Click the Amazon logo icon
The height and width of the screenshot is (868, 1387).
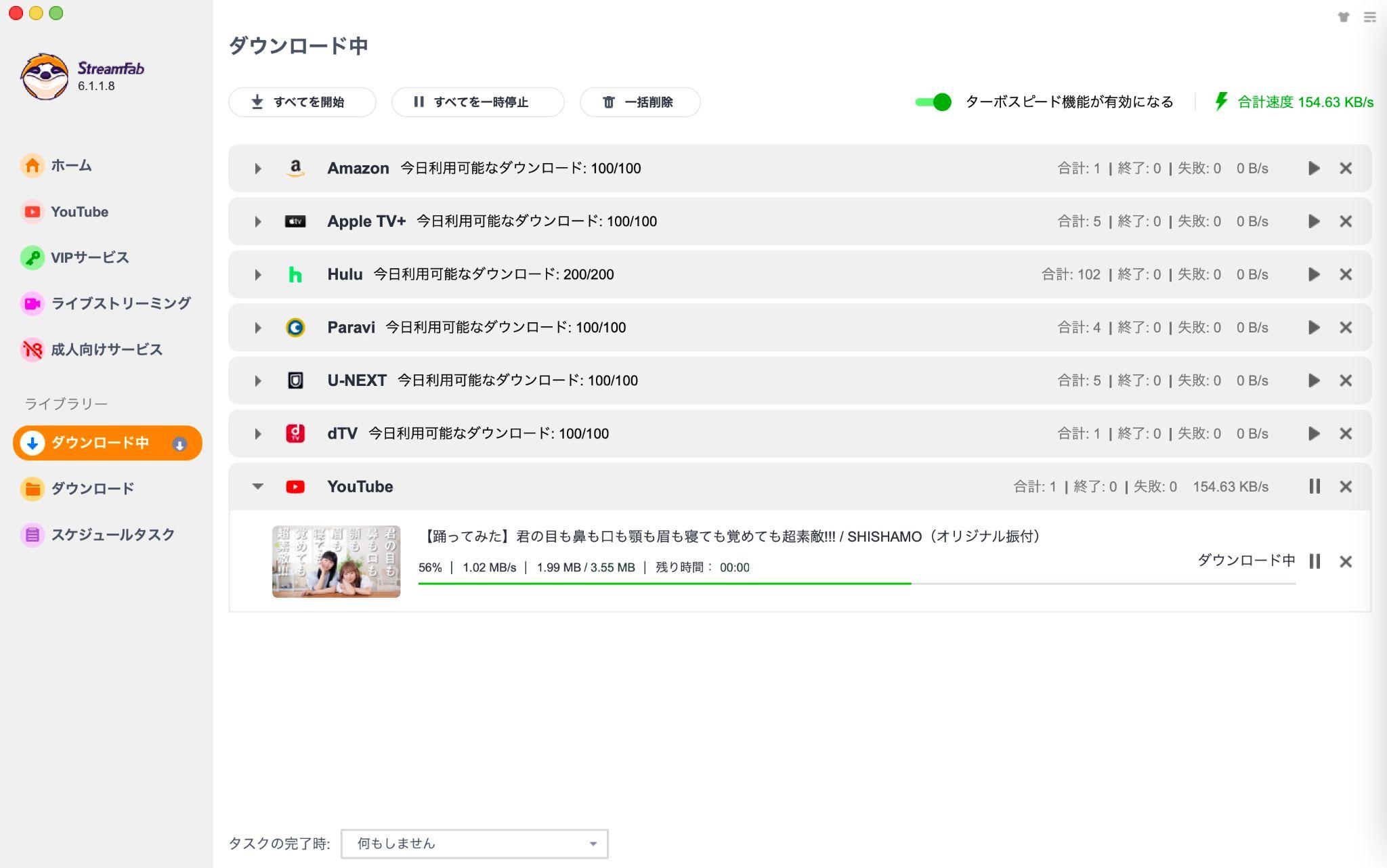click(295, 168)
